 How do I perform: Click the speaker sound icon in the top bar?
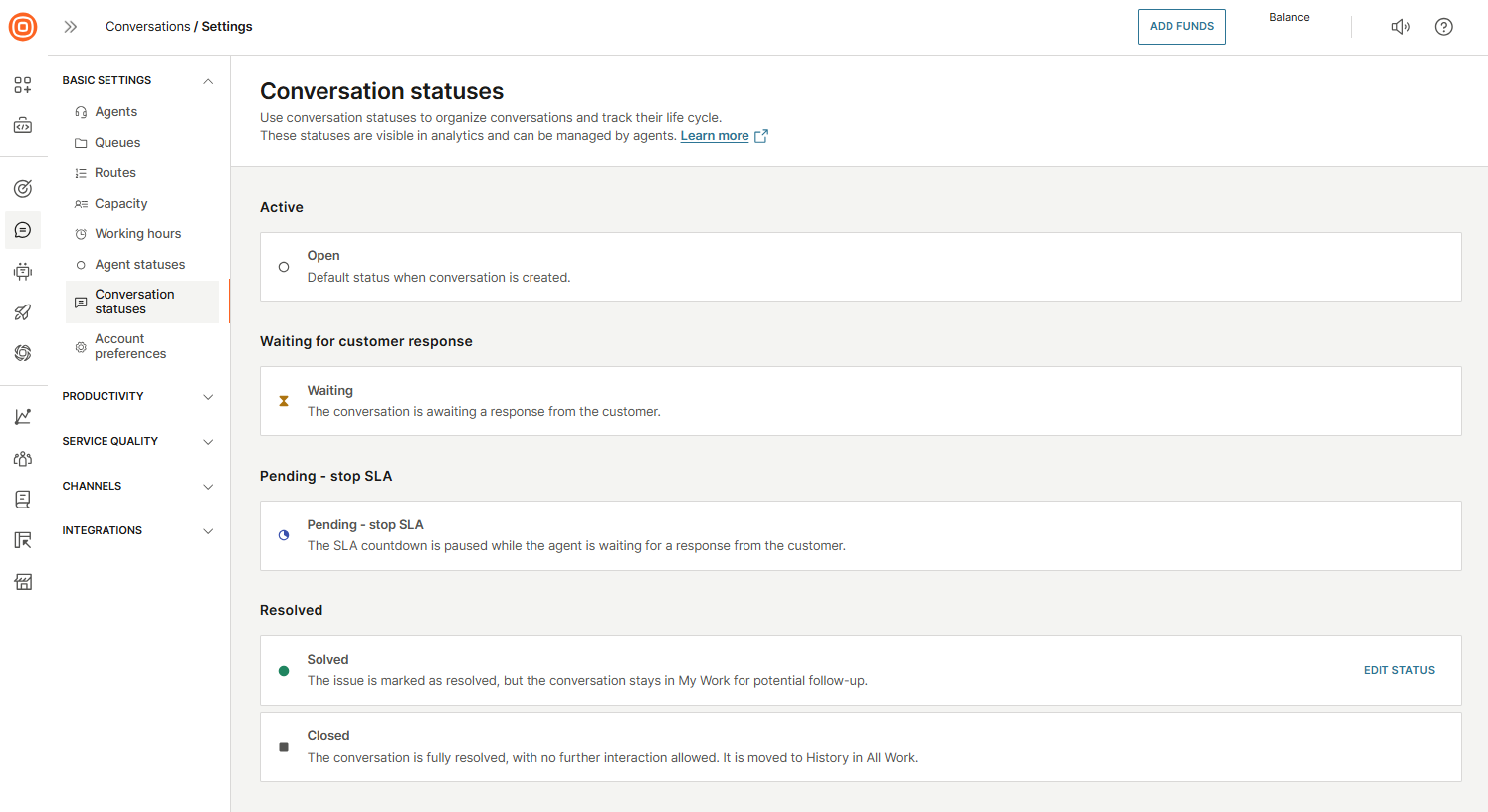tap(1400, 27)
